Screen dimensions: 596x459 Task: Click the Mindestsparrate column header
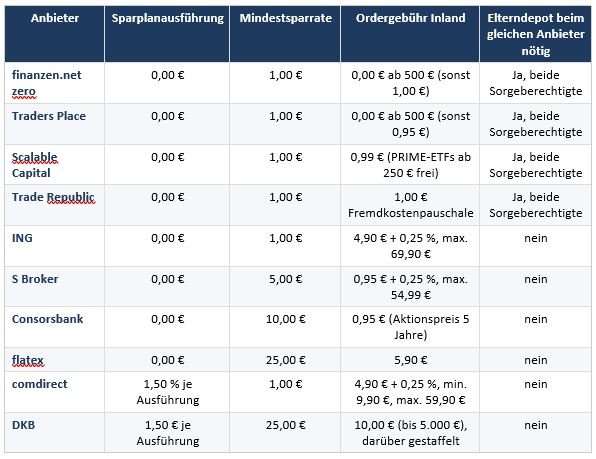tap(285, 34)
